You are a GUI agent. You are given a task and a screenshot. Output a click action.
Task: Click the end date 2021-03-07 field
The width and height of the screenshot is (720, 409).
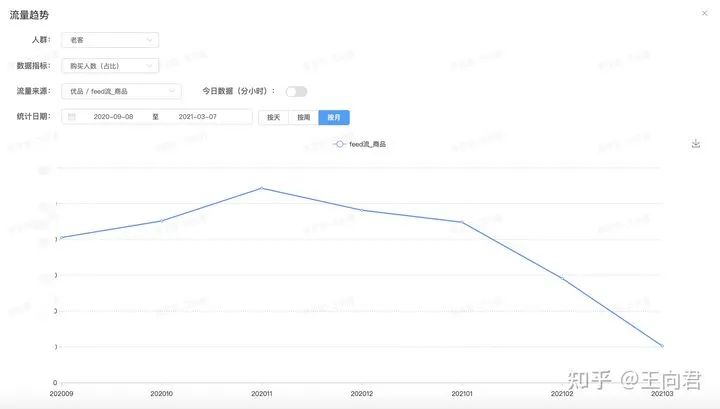(199, 117)
